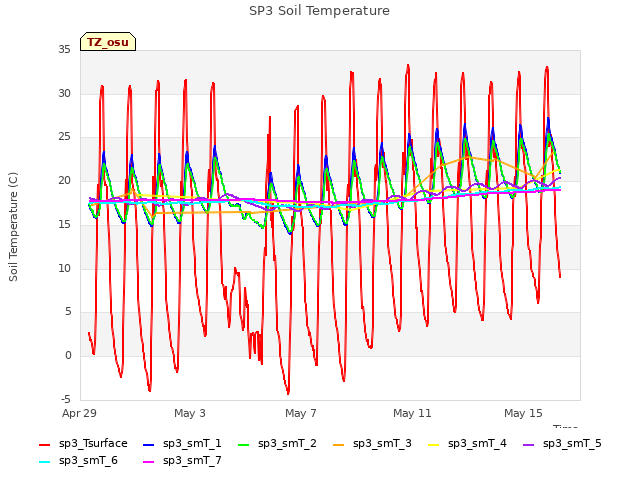
Task: Click the 15 y-axis tick label
Action: click(64, 224)
